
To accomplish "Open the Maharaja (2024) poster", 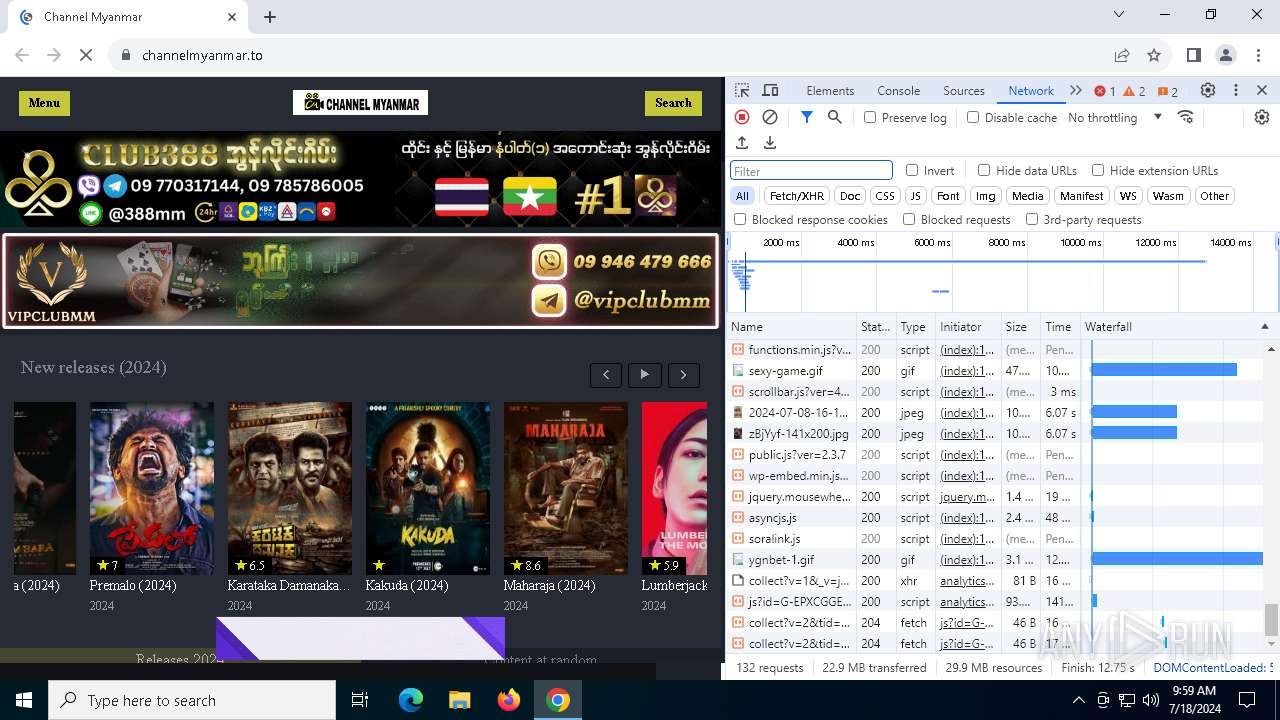I will [x=566, y=488].
